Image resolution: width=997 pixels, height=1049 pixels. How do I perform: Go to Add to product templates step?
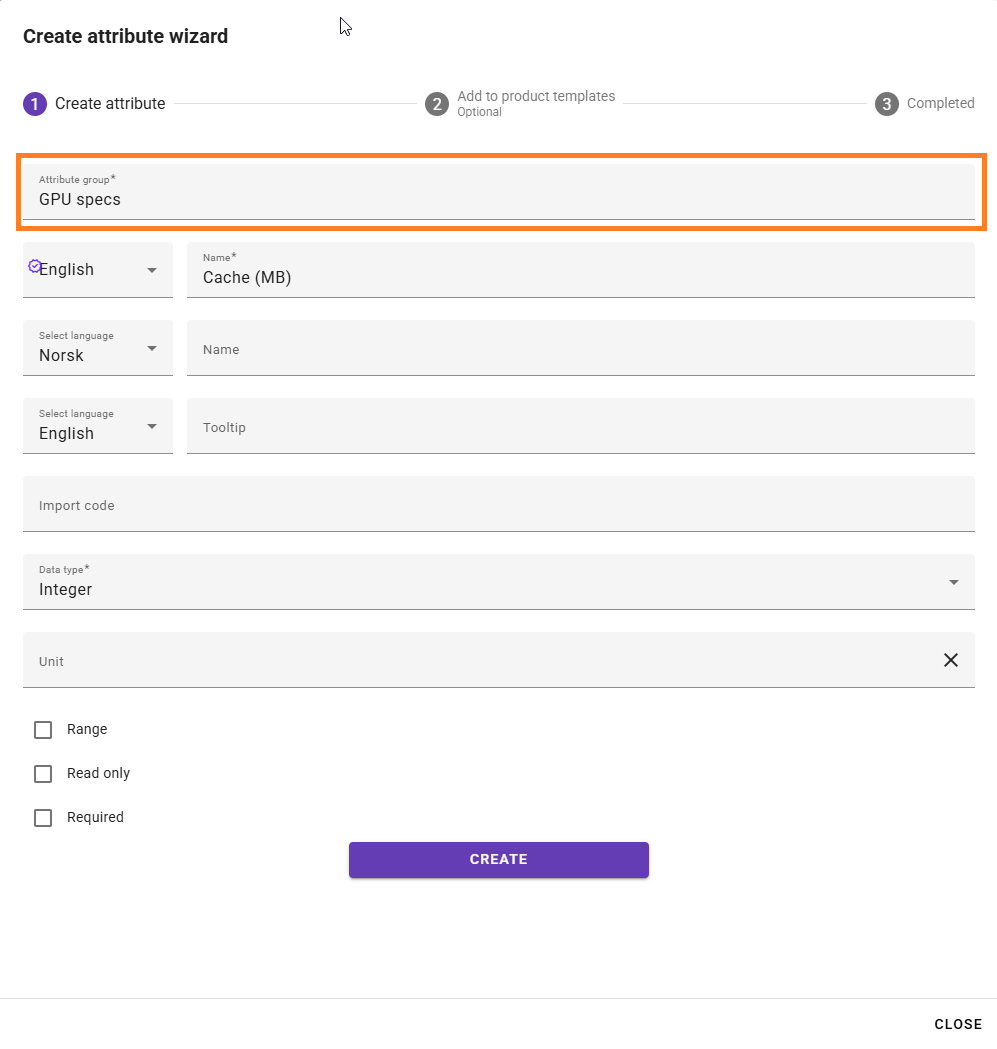pyautogui.click(x=536, y=96)
